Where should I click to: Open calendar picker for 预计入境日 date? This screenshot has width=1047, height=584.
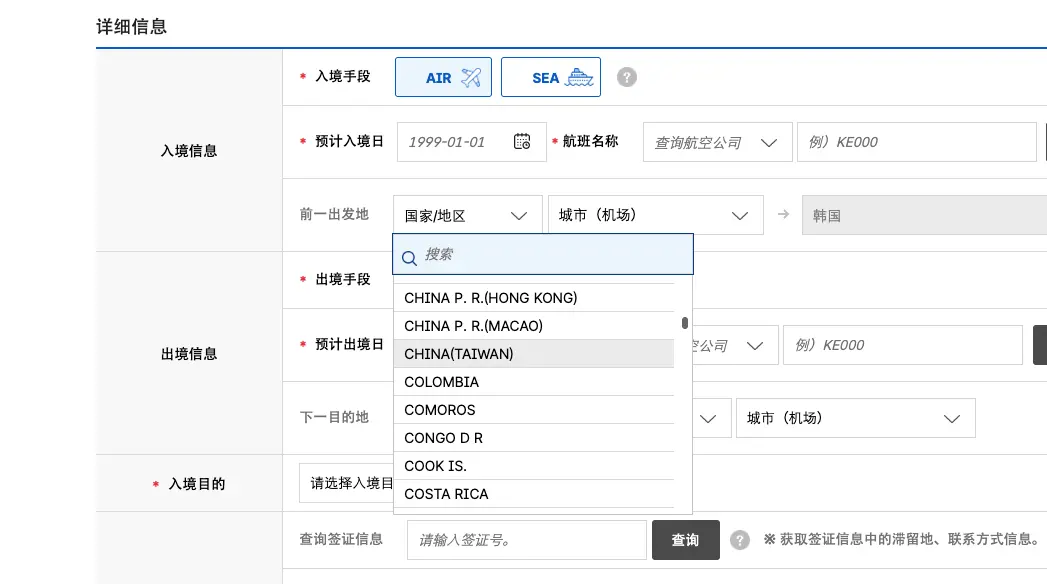[522, 142]
